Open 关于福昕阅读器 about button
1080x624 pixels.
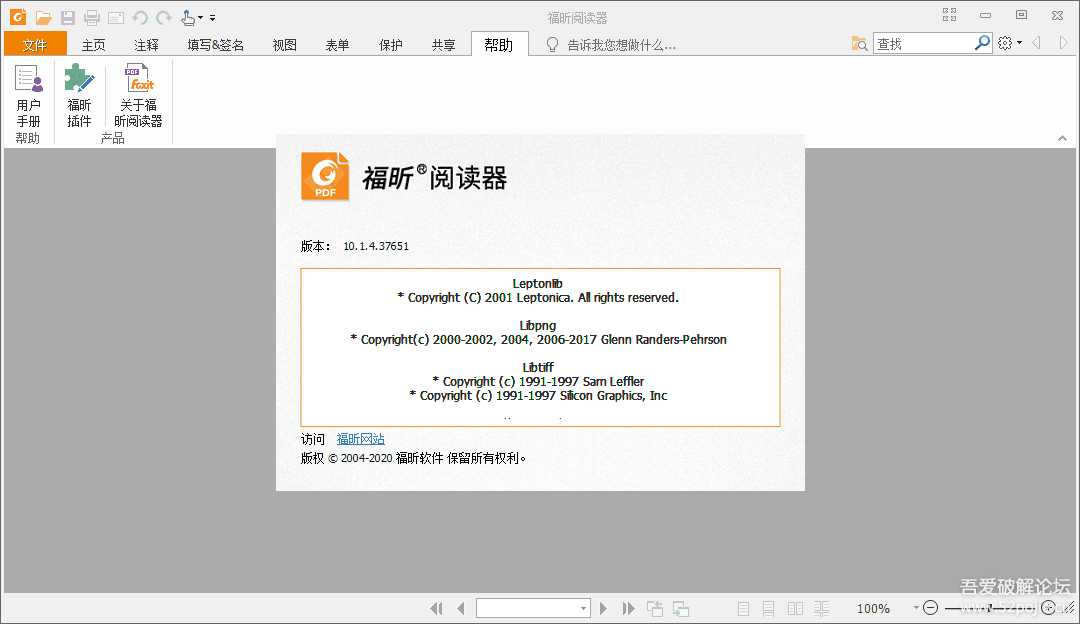point(138,97)
